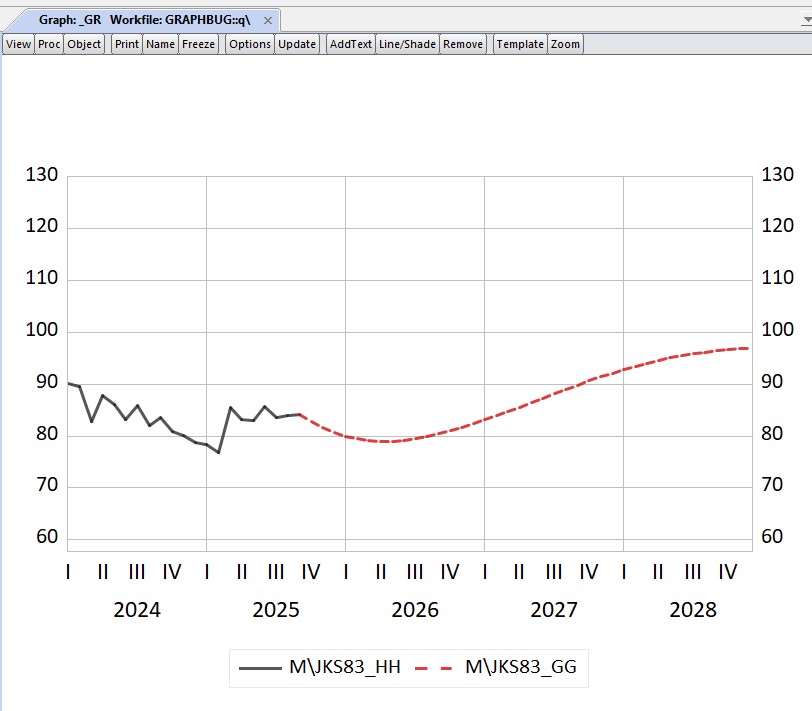The width and height of the screenshot is (812, 711).
Task: Click the Remove button
Action: click(x=463, y=44)
